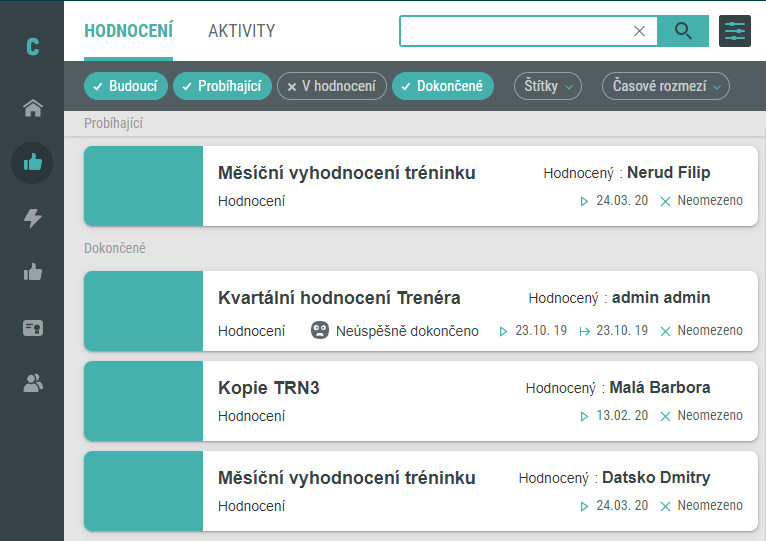Toggle the Probíhající filter chip

222,86
